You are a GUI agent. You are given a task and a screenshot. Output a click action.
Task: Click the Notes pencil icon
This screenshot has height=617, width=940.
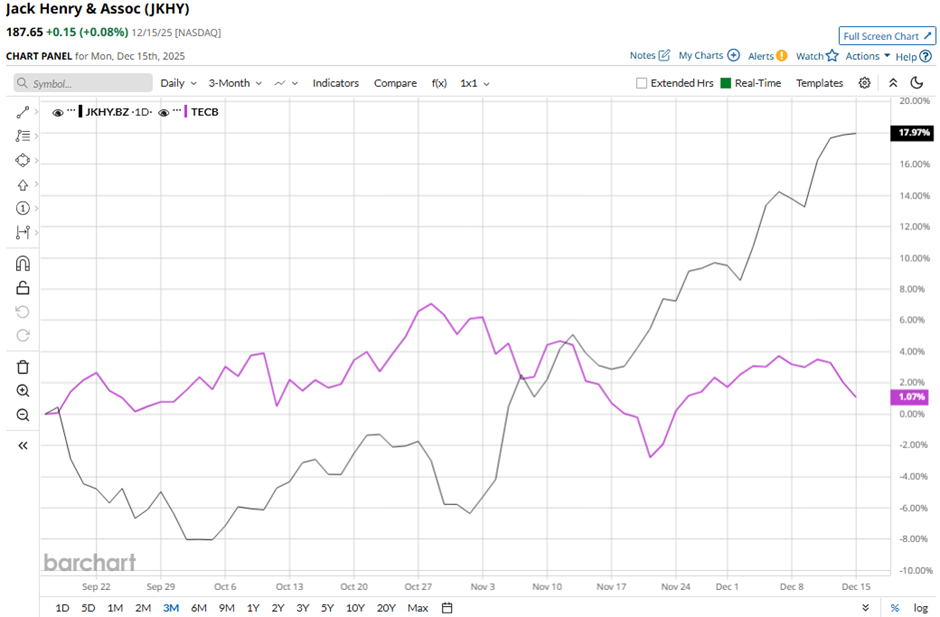[x=664, y=55]
